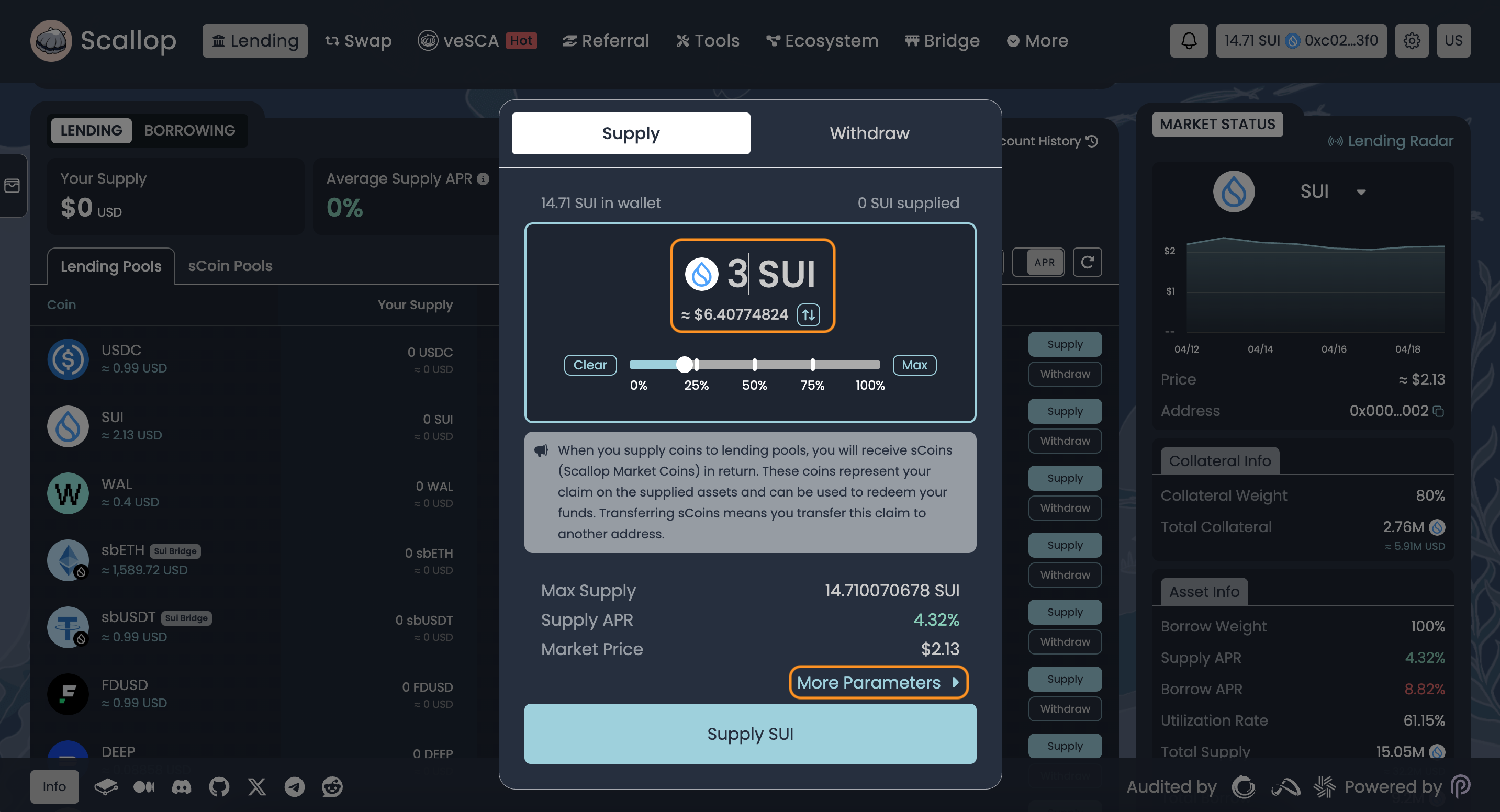This screenshot has height=812, width=1500.
Task: Click the SUI price chart
Action: [x=1315, y=285]
